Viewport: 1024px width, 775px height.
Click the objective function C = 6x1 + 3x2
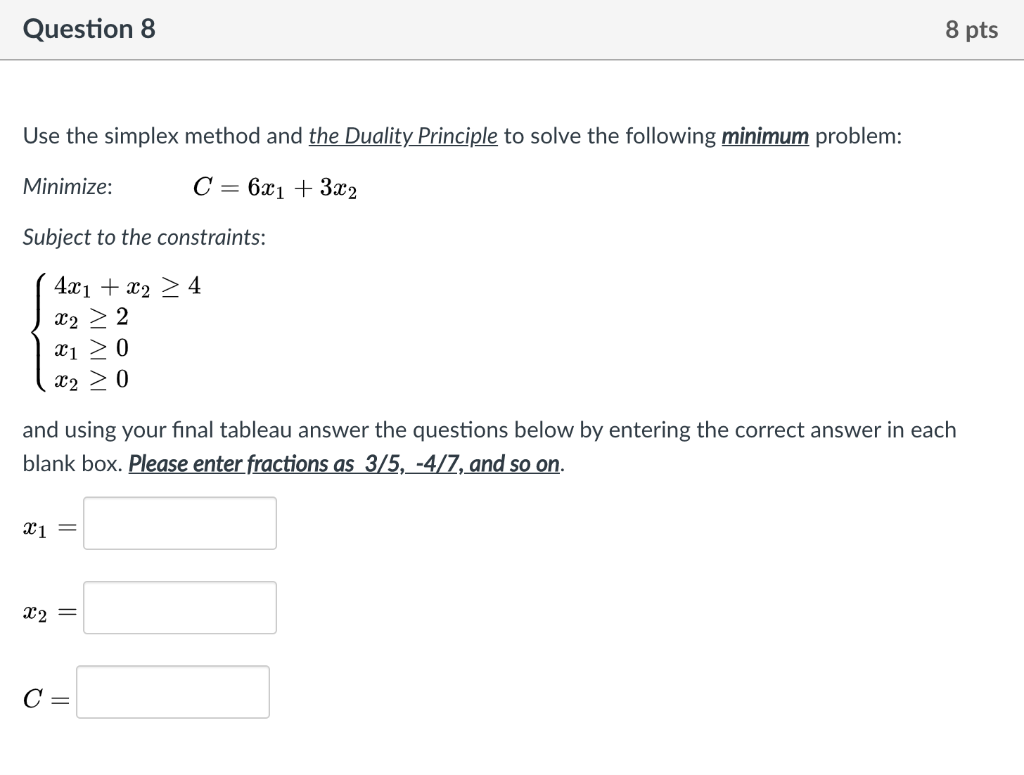pos(277,186)
